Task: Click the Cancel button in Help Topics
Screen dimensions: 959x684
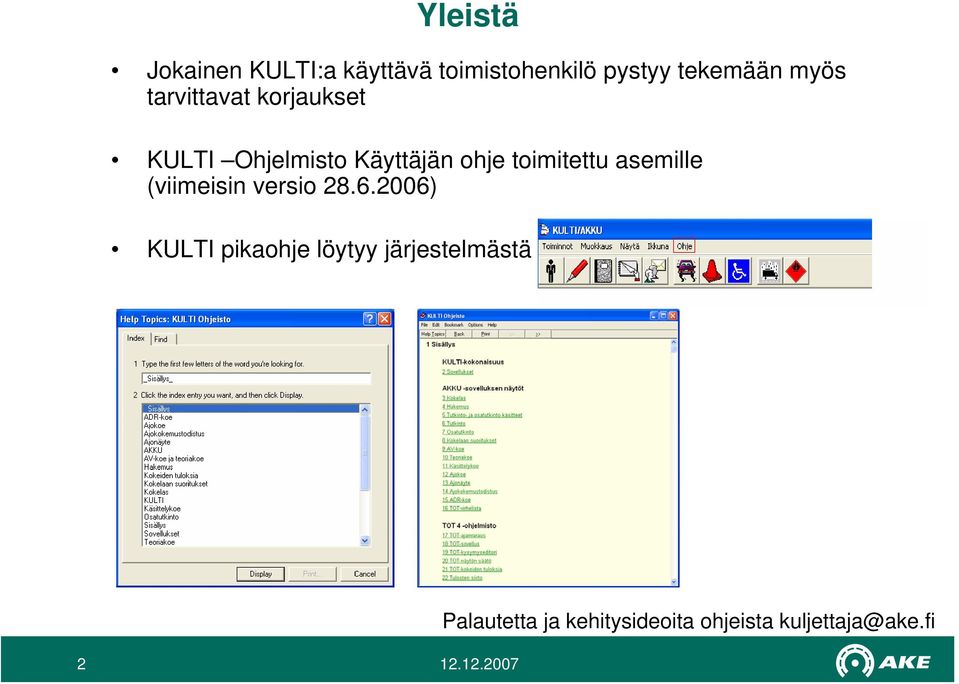Action: point(365,574)
